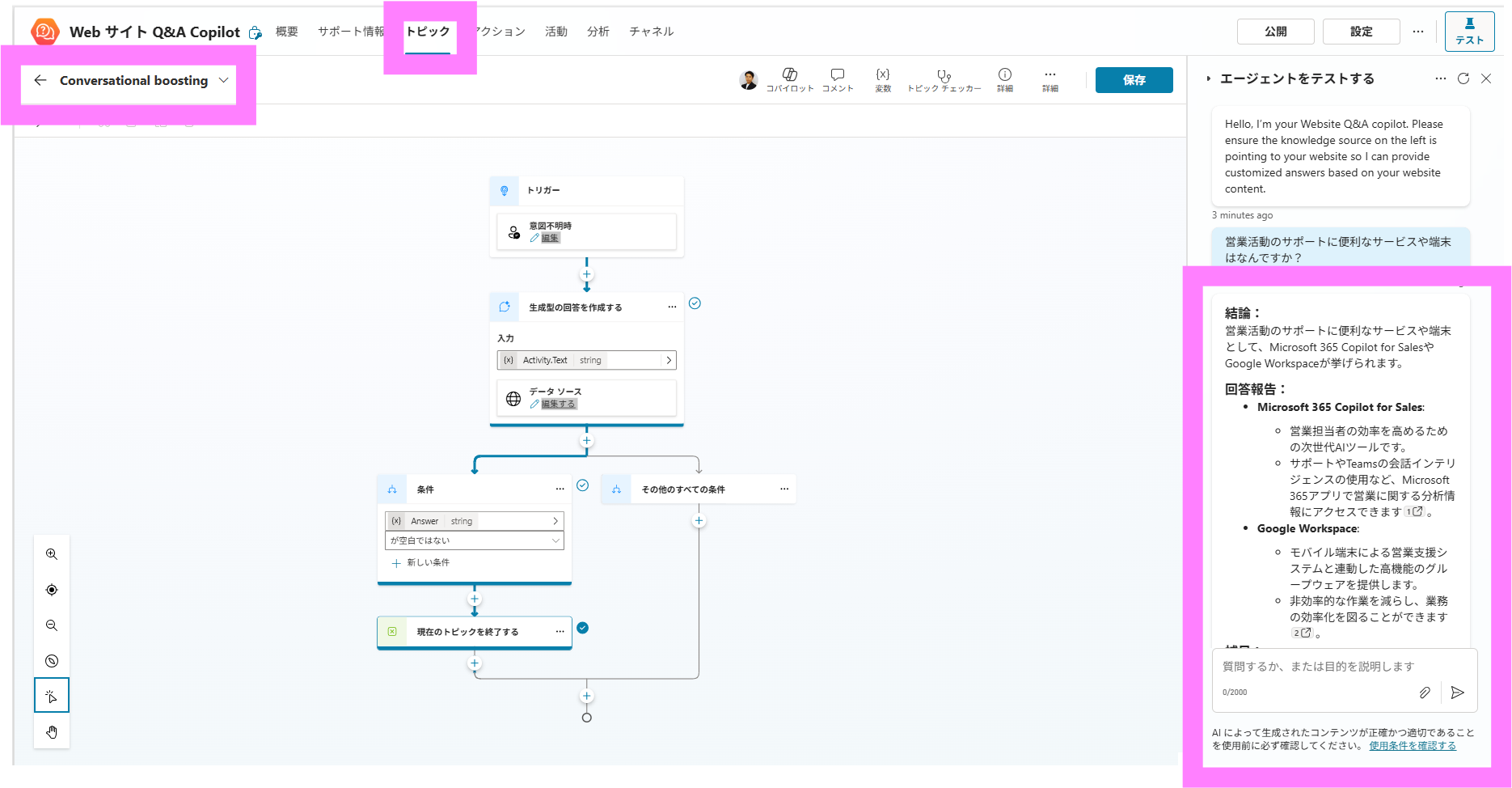Add node below 現在のトピックを終了する
Viewport: 1512px width, 788px height.
(475, 663)
